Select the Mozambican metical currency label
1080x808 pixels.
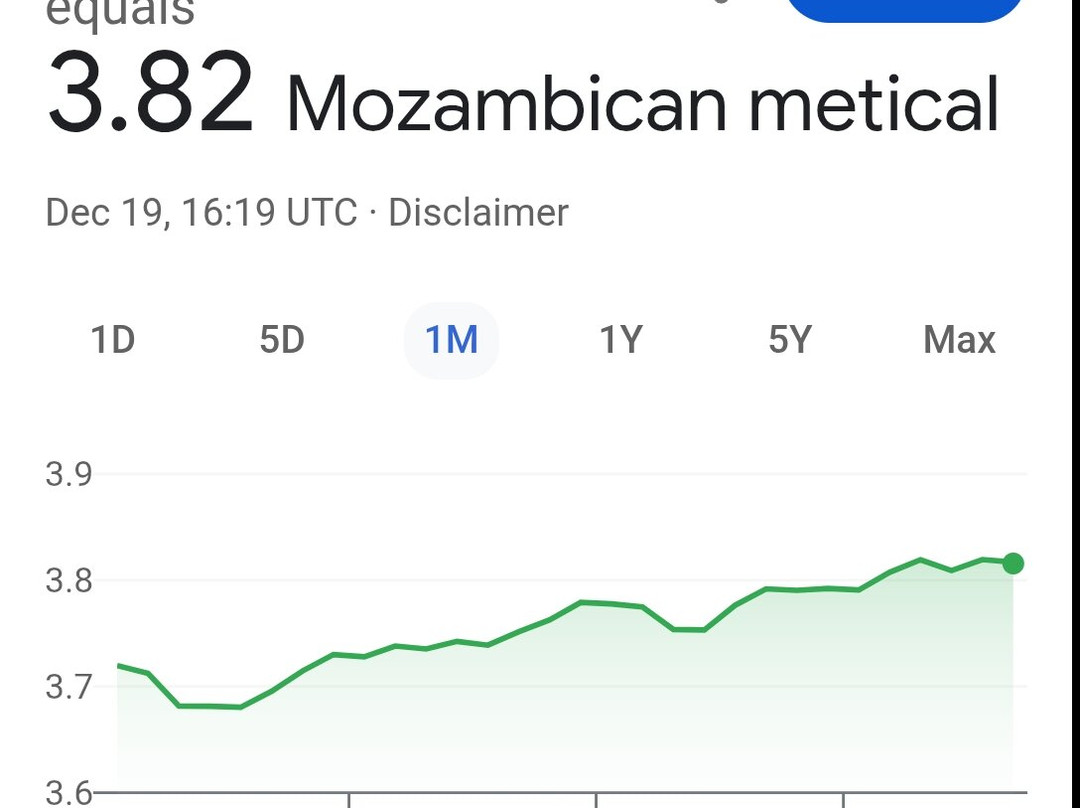click(642, 102)
